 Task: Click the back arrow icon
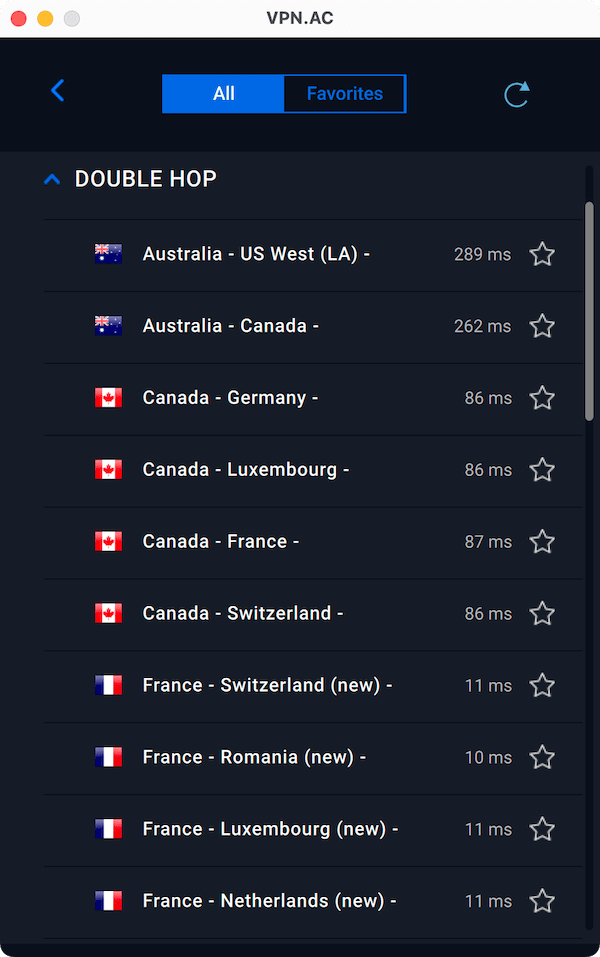coord(57,91)
